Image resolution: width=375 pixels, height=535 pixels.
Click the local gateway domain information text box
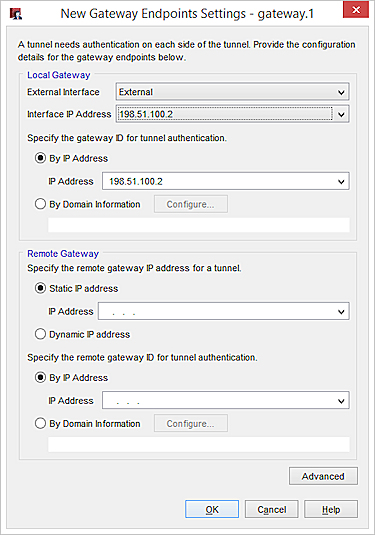pos(199,225)
